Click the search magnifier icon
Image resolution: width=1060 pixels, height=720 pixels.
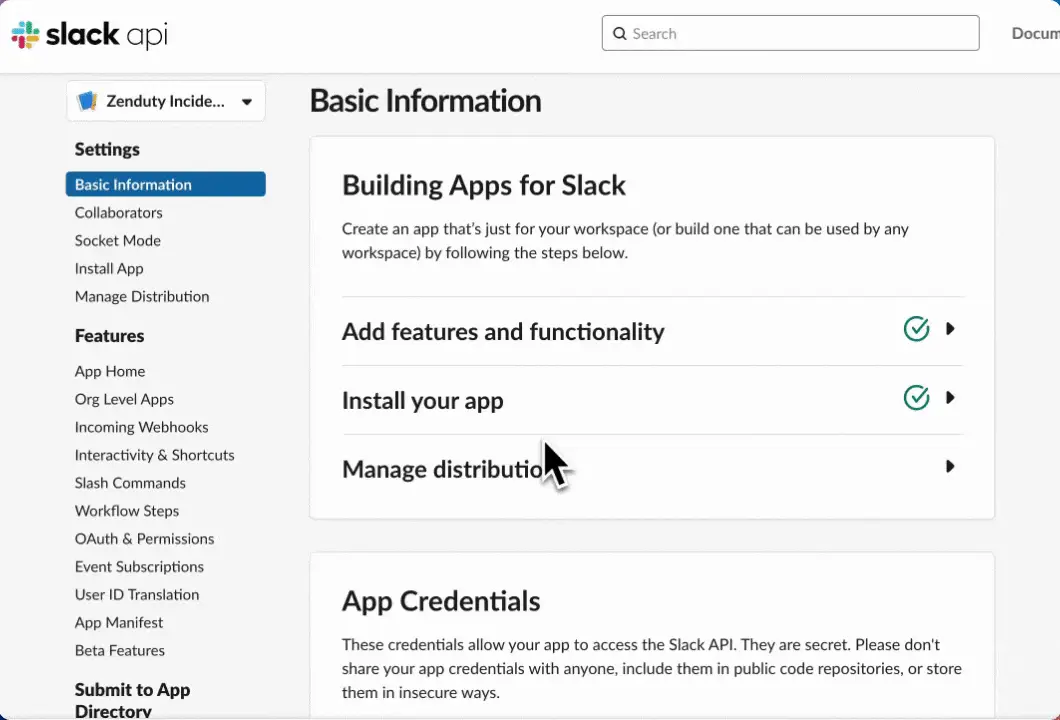pyautogui.click(x=619, y=34)
